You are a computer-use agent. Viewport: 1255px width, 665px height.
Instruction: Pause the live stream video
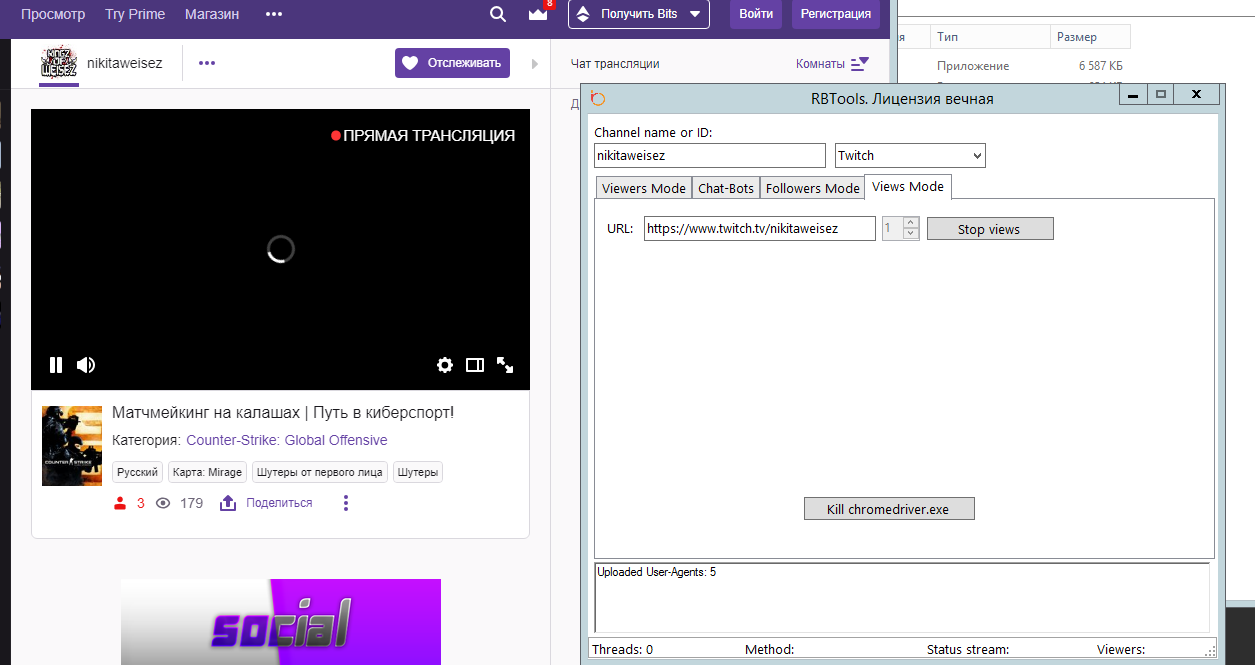pyautogui.click(x=56, y=365)
